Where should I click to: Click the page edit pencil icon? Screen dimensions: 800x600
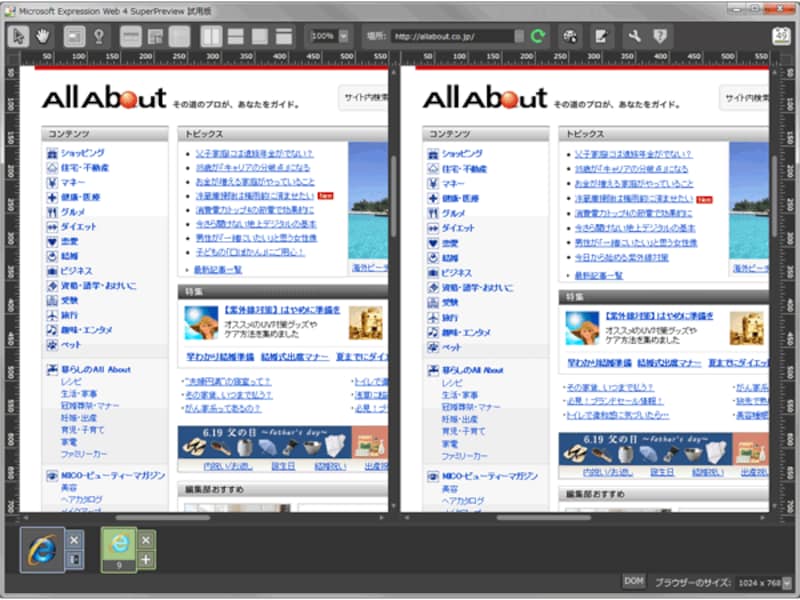603,35
